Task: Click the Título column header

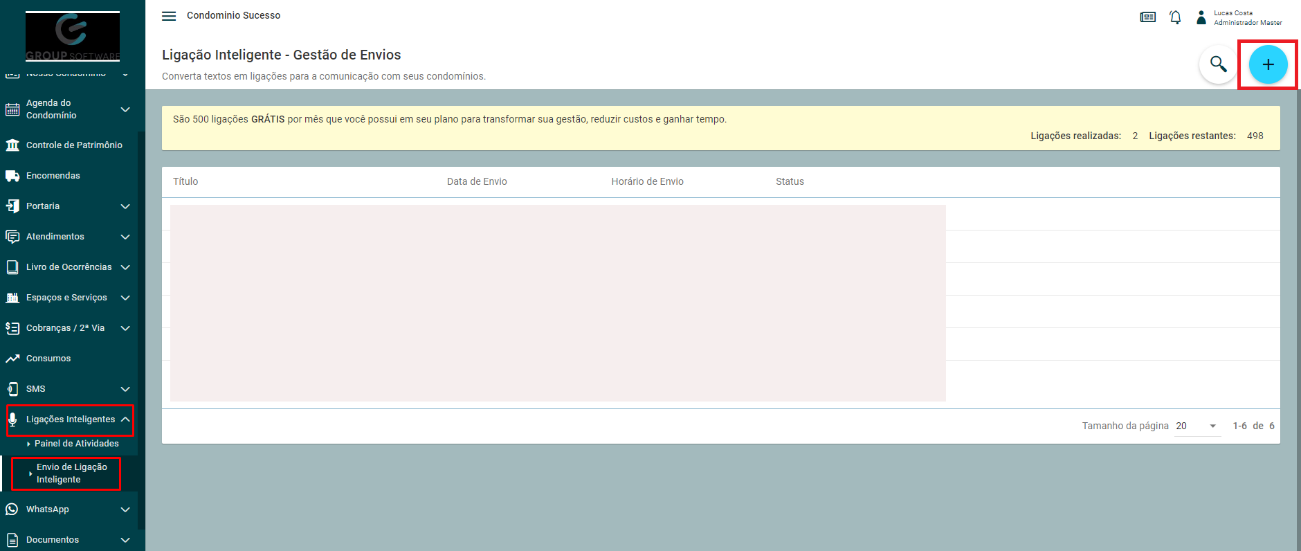Action: (x=185, y=182)
